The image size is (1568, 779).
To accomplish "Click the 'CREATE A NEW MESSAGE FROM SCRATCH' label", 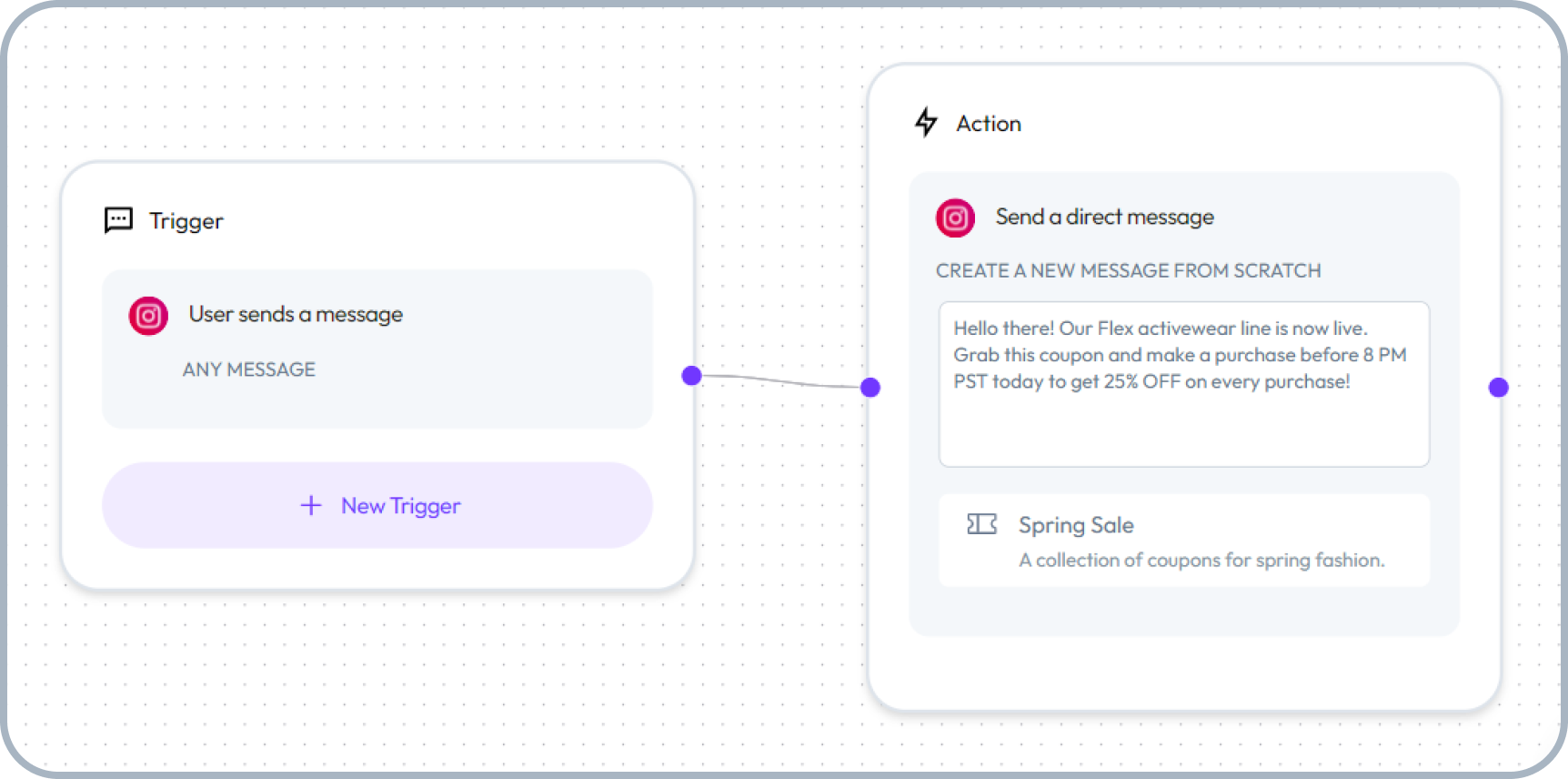I will click(1128, 270).
